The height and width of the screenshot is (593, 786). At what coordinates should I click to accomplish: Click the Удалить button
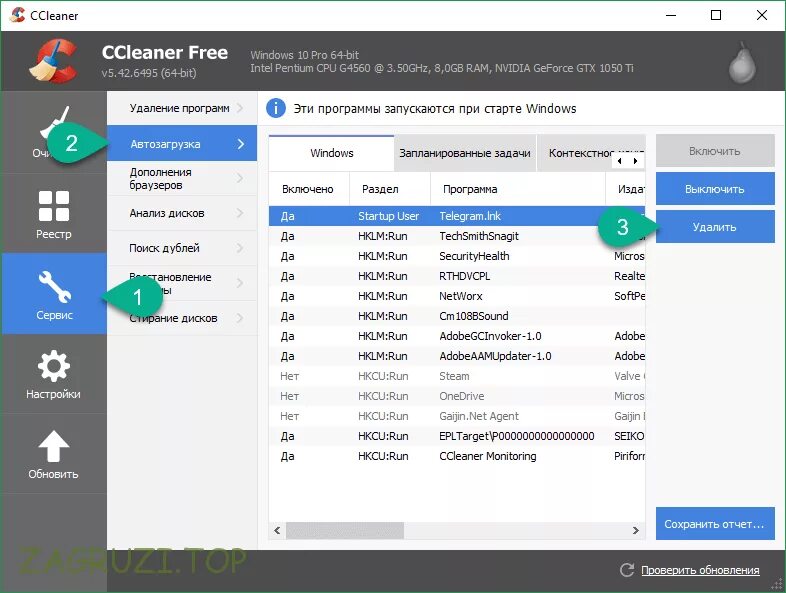(715, 227)
